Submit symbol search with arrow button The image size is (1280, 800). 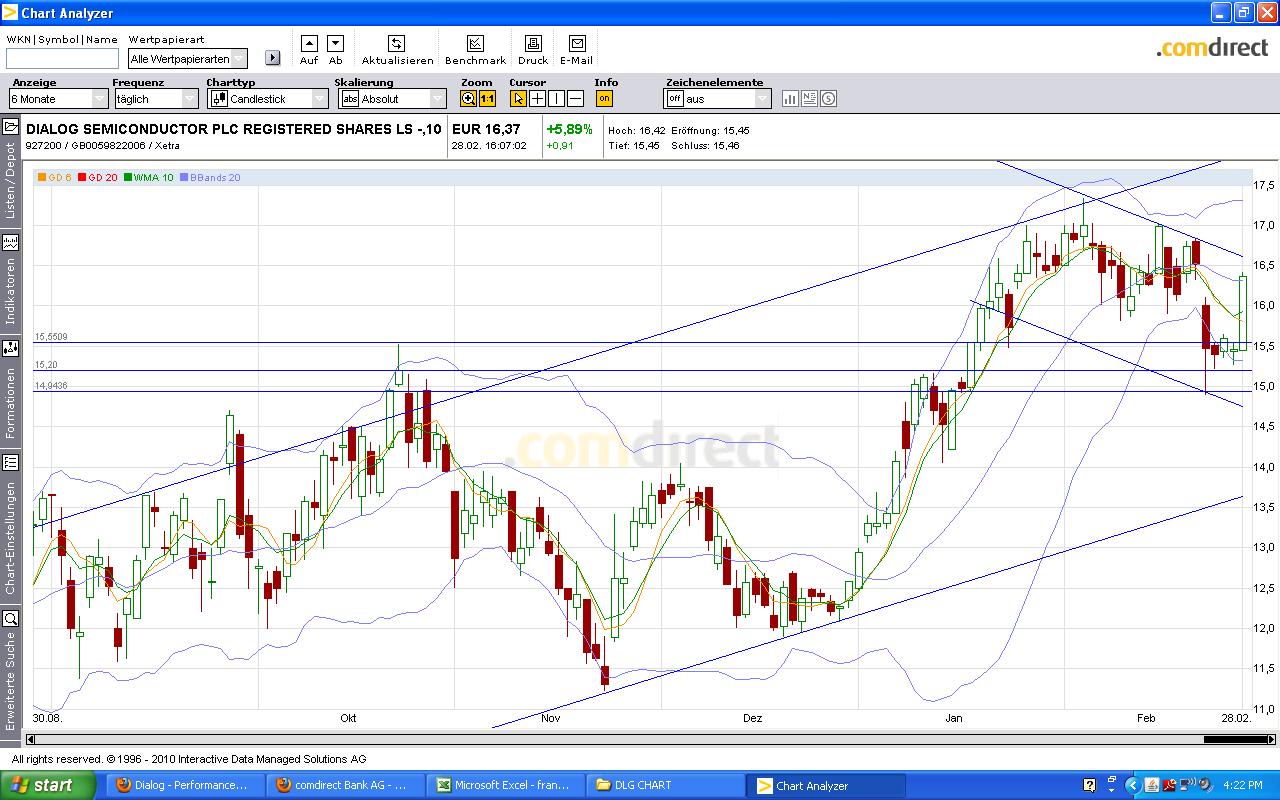point(272,58)
